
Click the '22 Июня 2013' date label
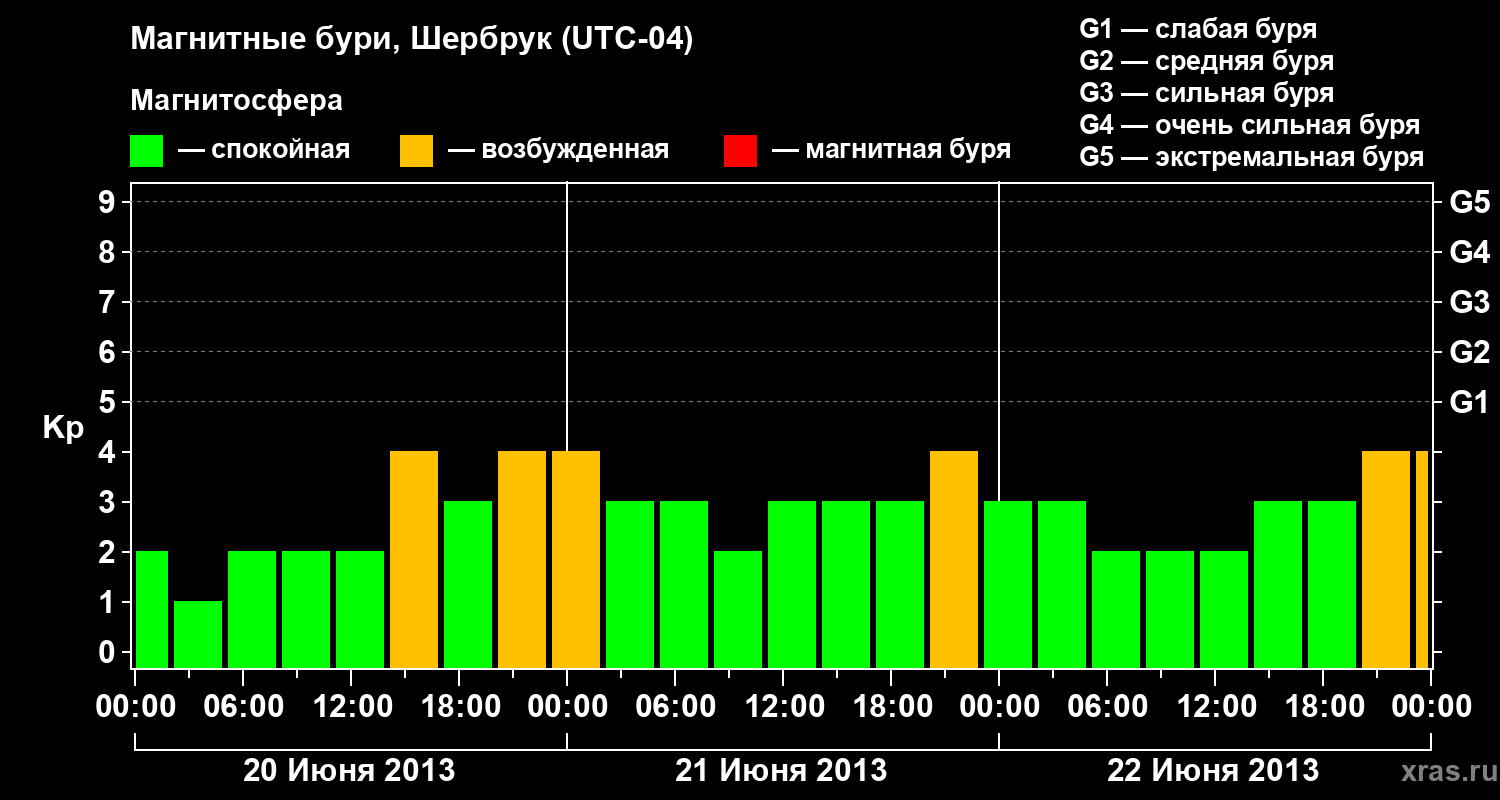1213,771
